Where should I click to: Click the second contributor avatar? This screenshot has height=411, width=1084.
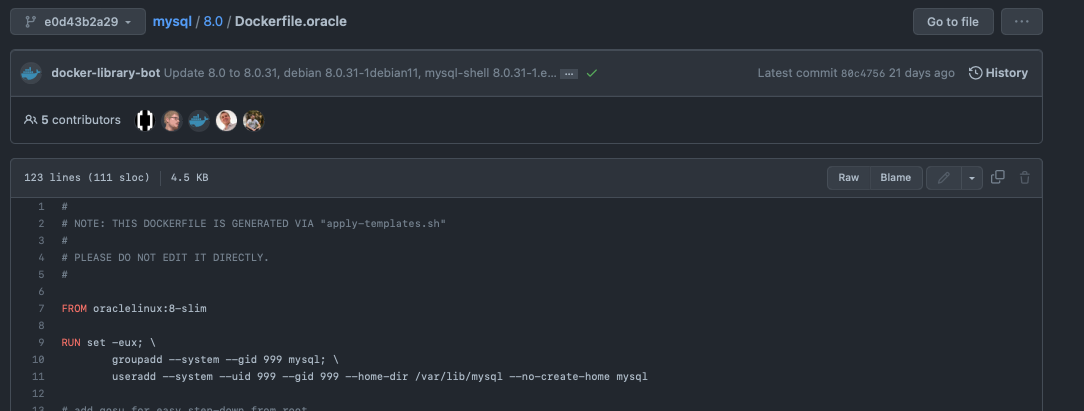coord(172,120)
